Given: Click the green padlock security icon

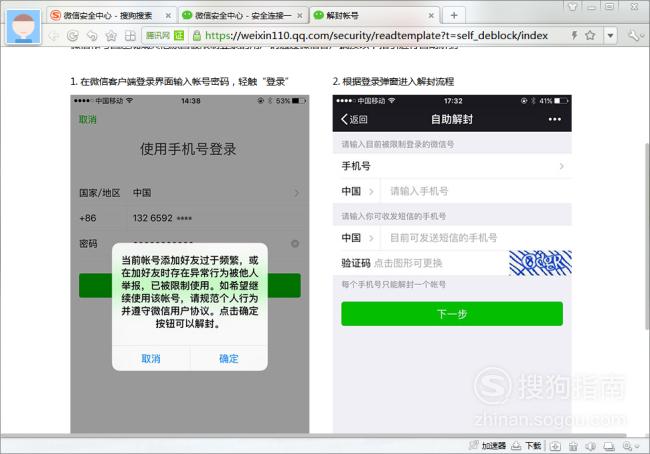Looking at the screenshot, I should point(197,36).
